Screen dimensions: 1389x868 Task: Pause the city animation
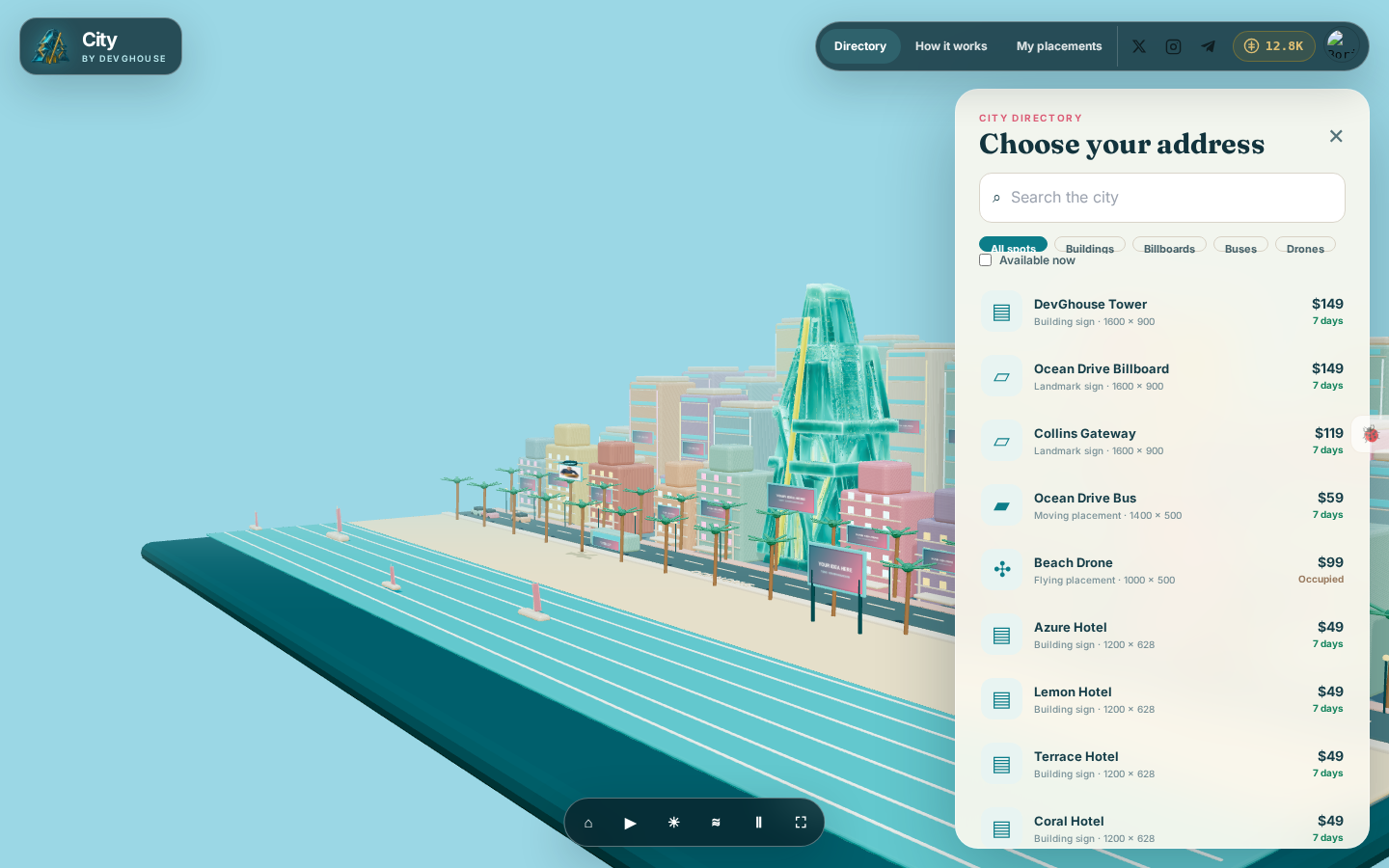[x=758, y=823]
